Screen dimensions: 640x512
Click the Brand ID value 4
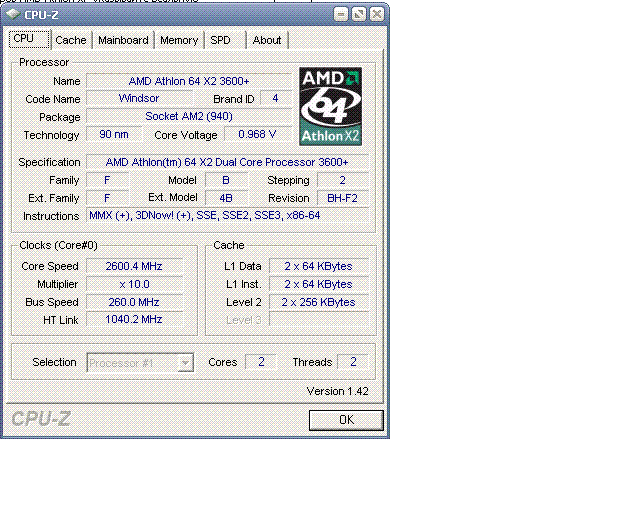tap(276, 98)
